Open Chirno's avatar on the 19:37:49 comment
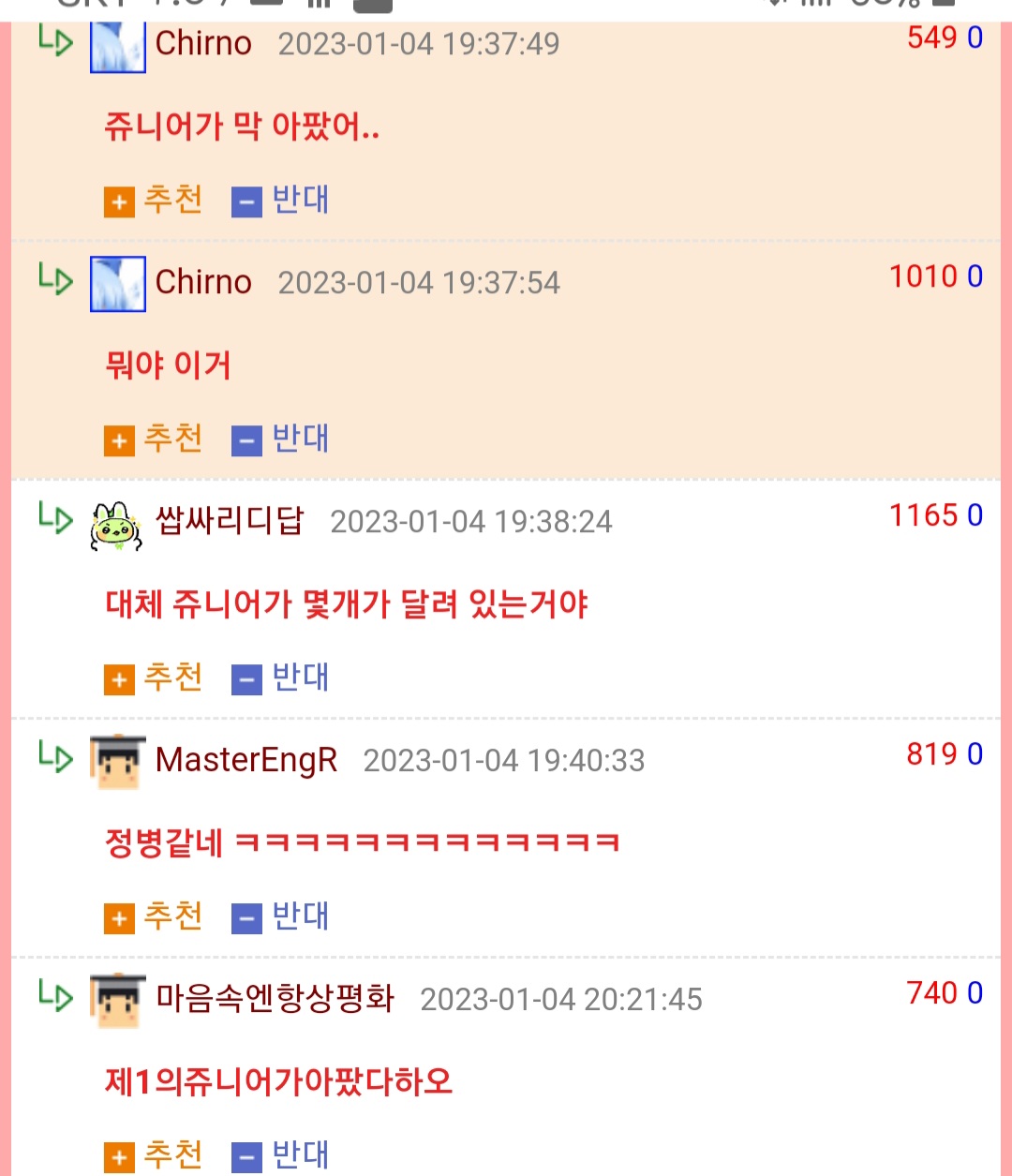 (x=118, y=45)
